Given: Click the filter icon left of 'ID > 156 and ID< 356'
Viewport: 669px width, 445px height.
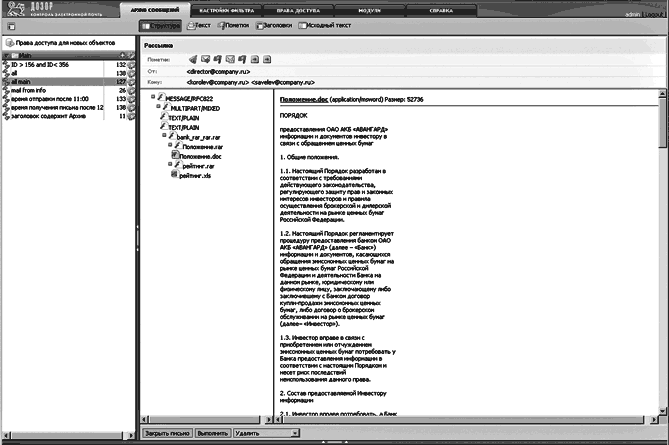Looking at the screenshot, I should coord(6,65).
